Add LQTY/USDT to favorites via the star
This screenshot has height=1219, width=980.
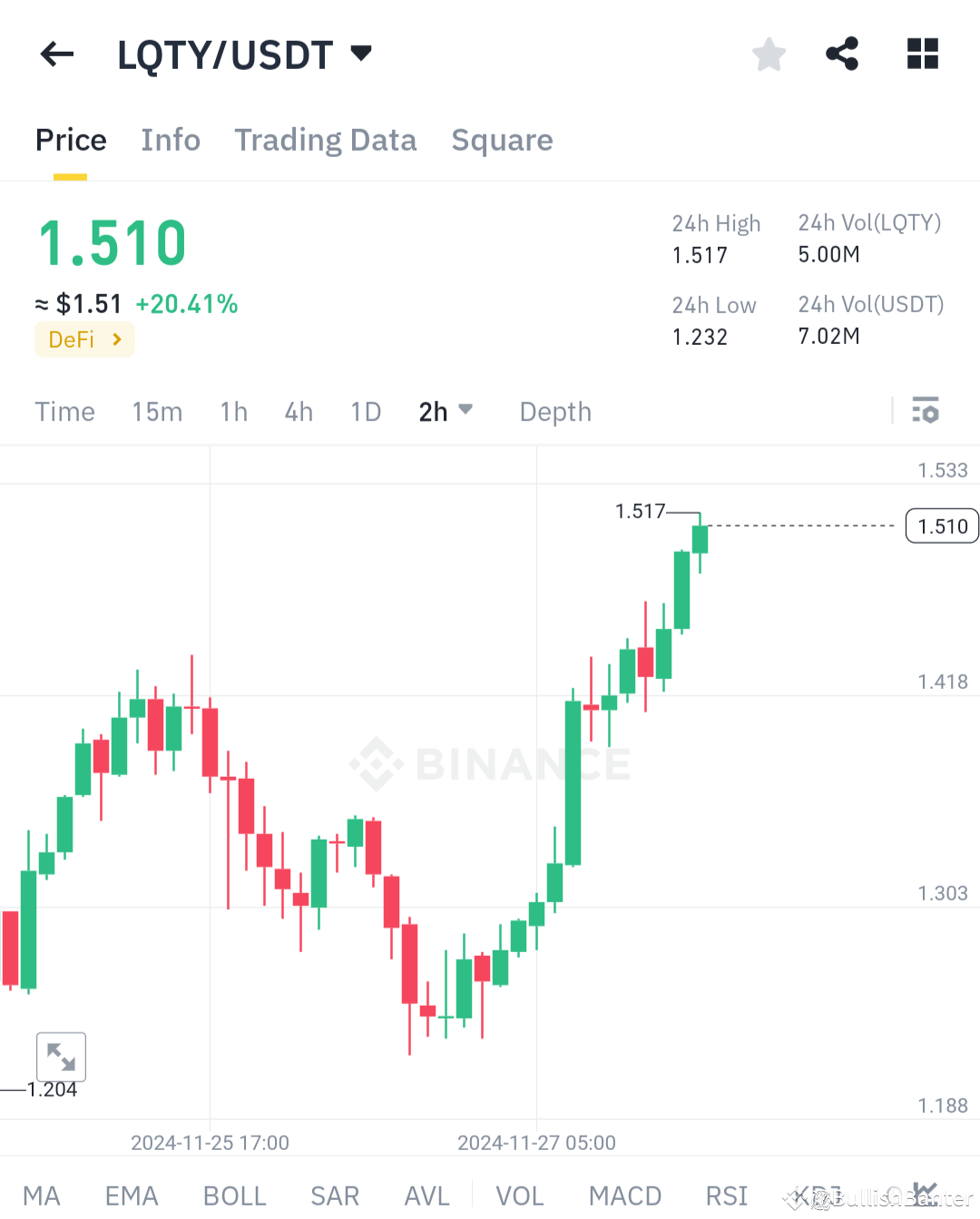coord(769,54)
